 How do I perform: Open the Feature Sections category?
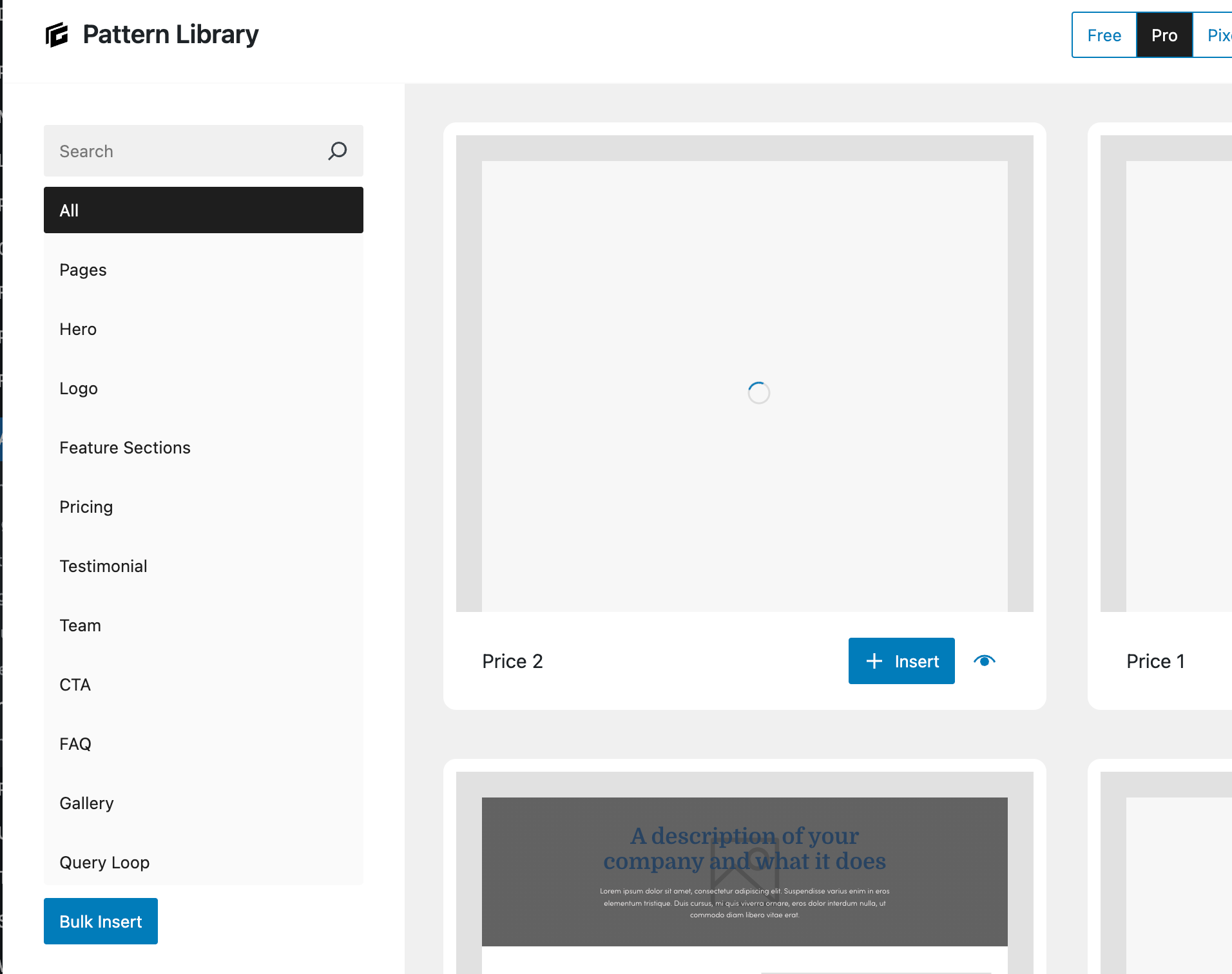[204, 447]
